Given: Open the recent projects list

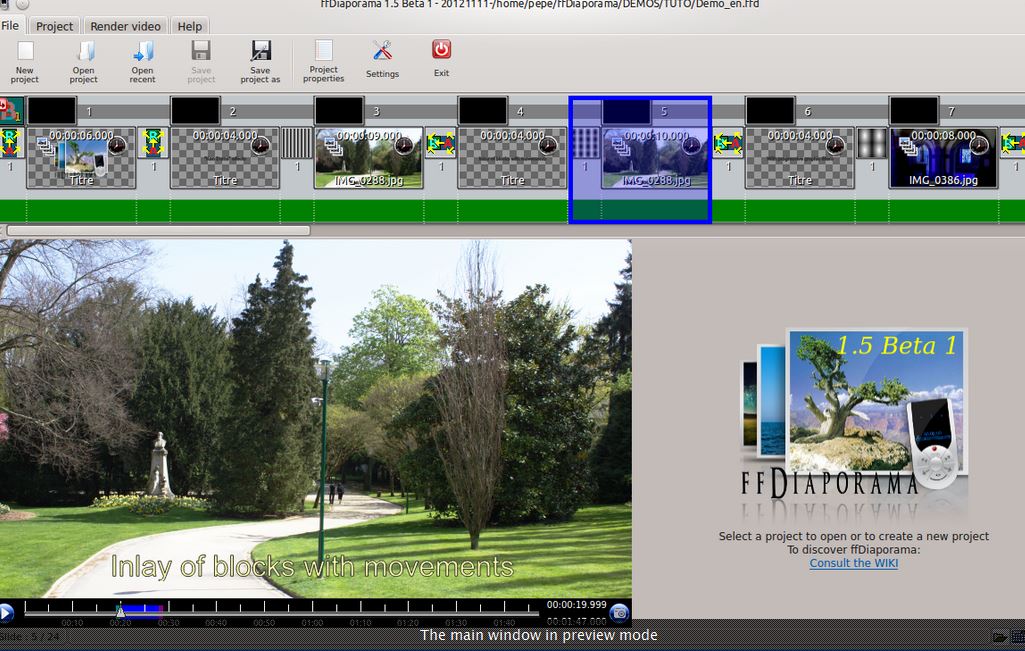Looking at the screenshot, I should point(143,62).
